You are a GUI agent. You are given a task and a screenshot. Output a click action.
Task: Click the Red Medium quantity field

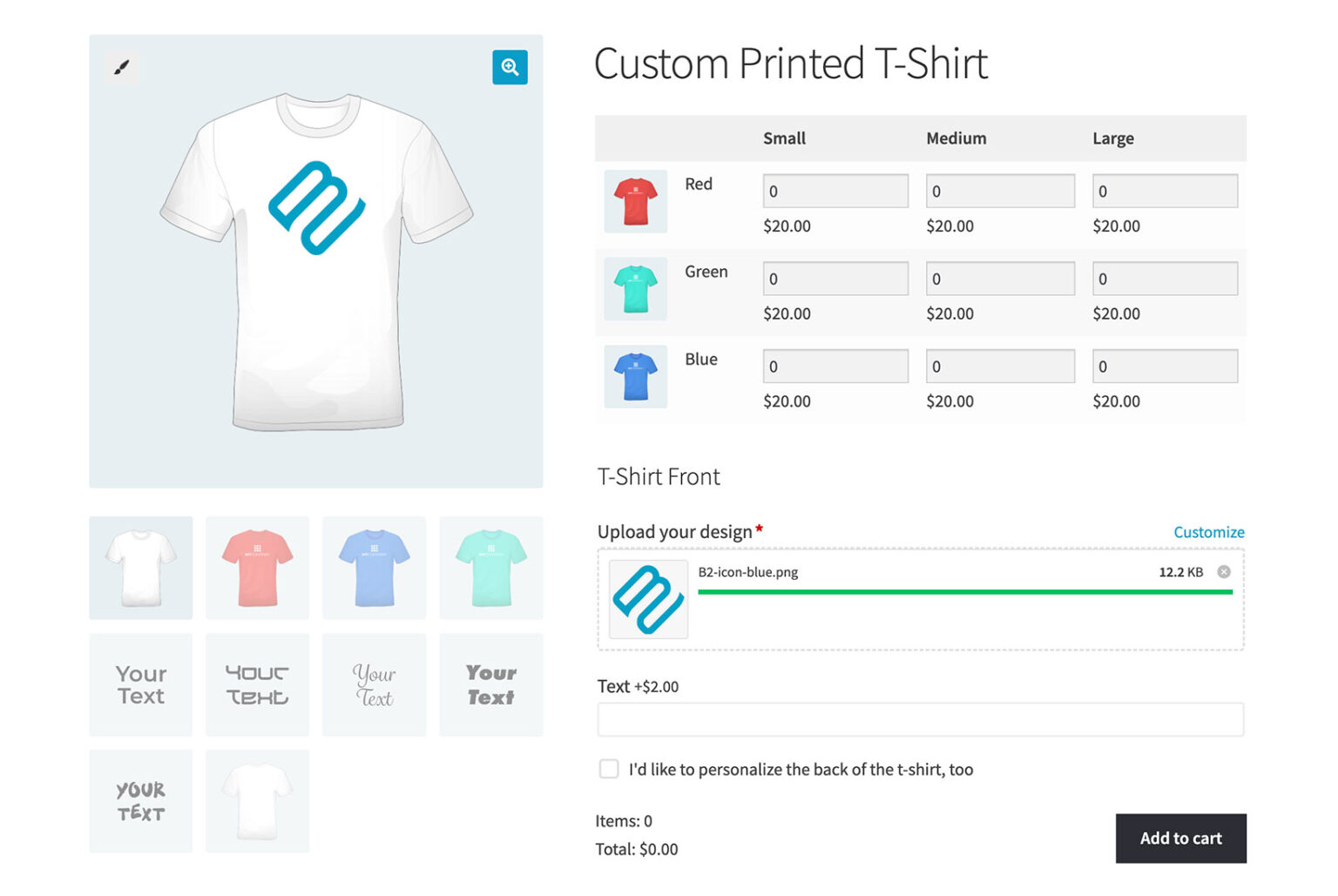[x=1000, y=191]
